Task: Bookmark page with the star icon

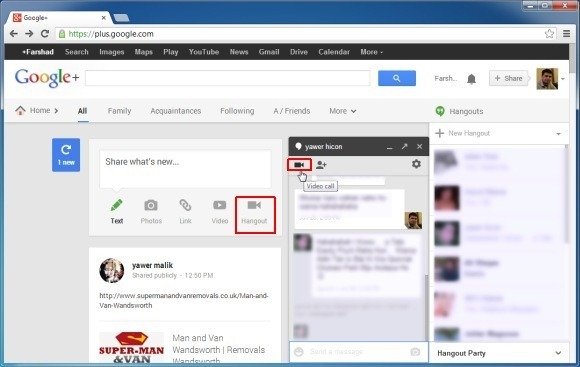Action: tap(549, 34)
